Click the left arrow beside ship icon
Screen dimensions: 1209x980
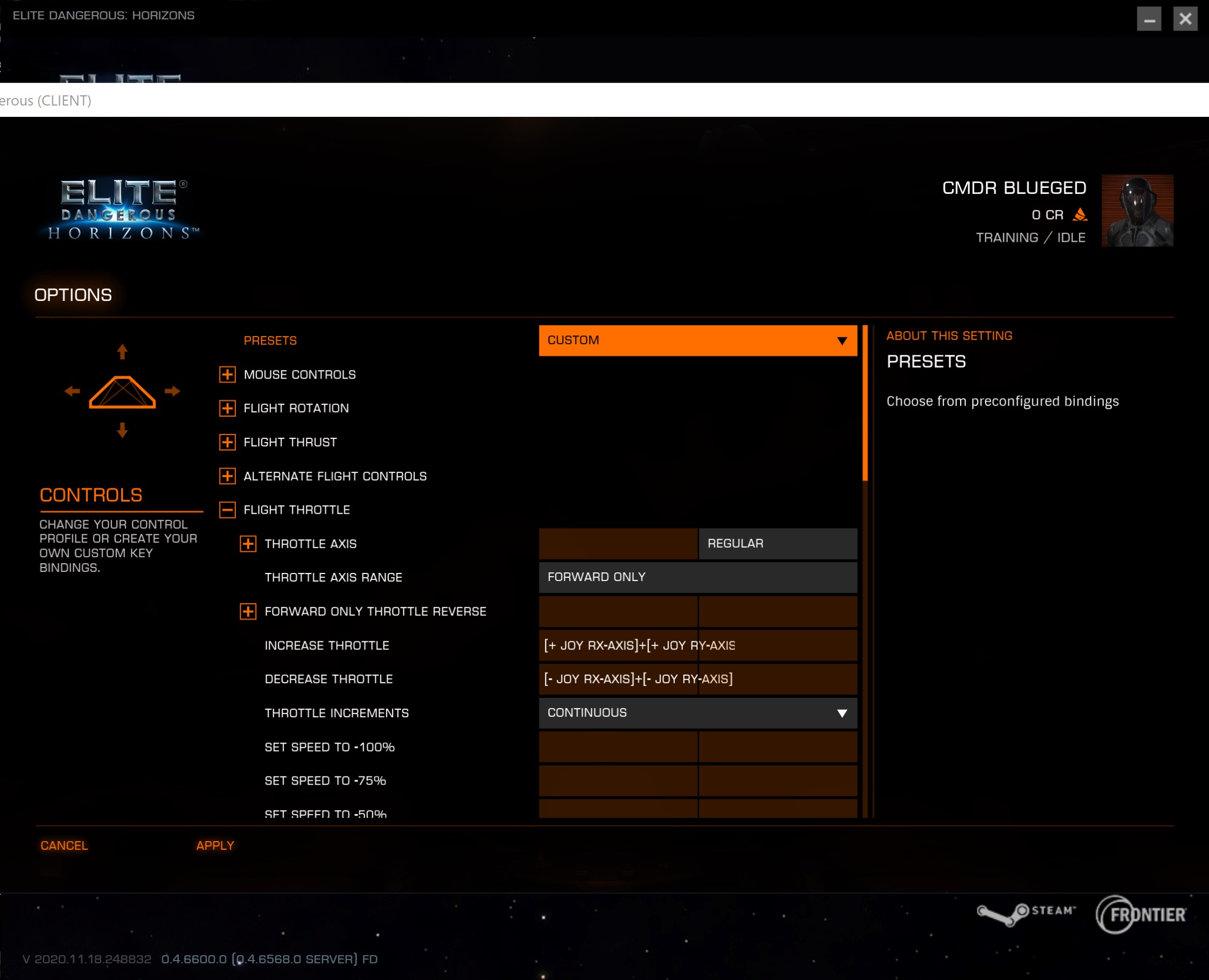tap(72, 390)
